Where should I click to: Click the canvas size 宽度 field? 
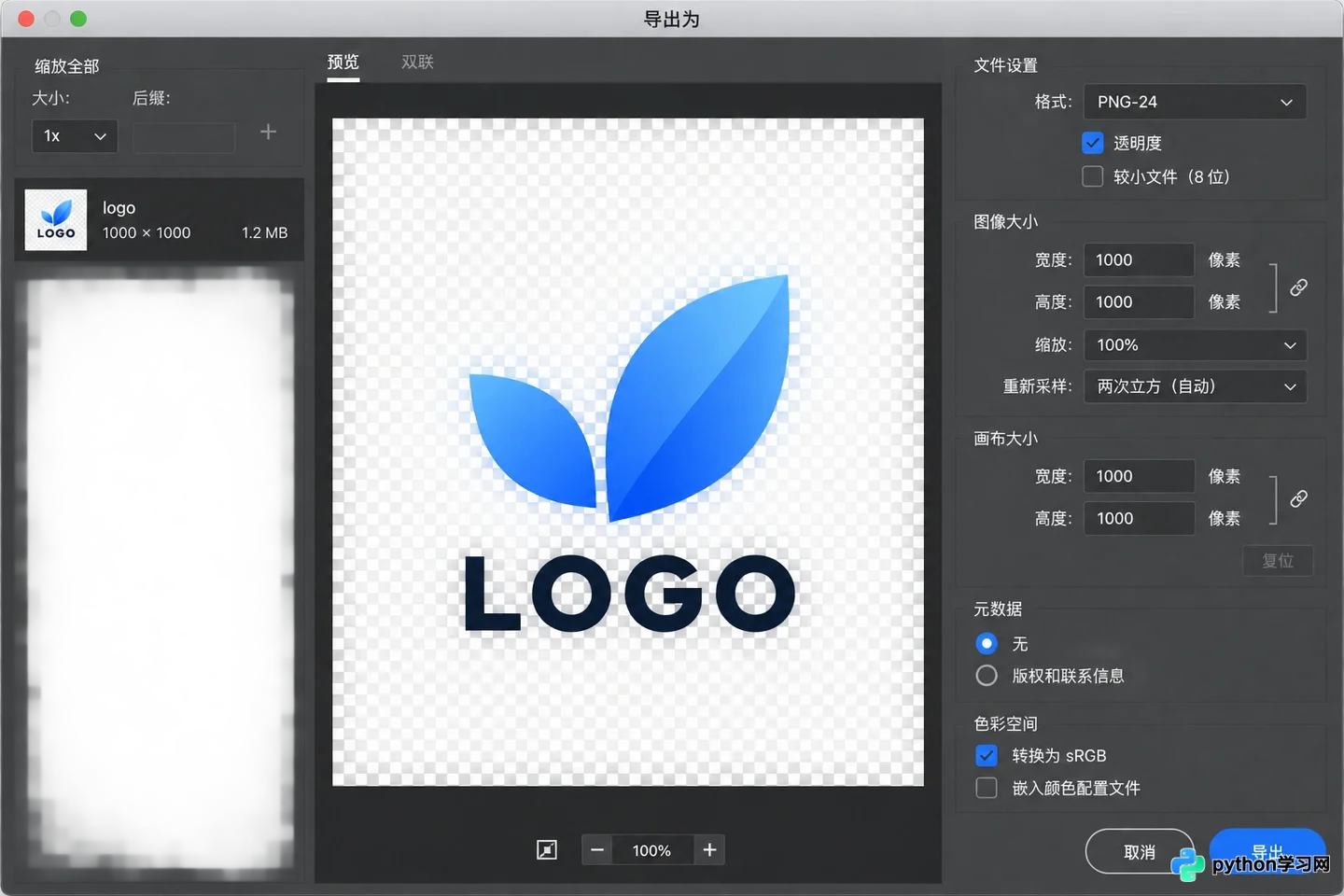click(1139, 476)
